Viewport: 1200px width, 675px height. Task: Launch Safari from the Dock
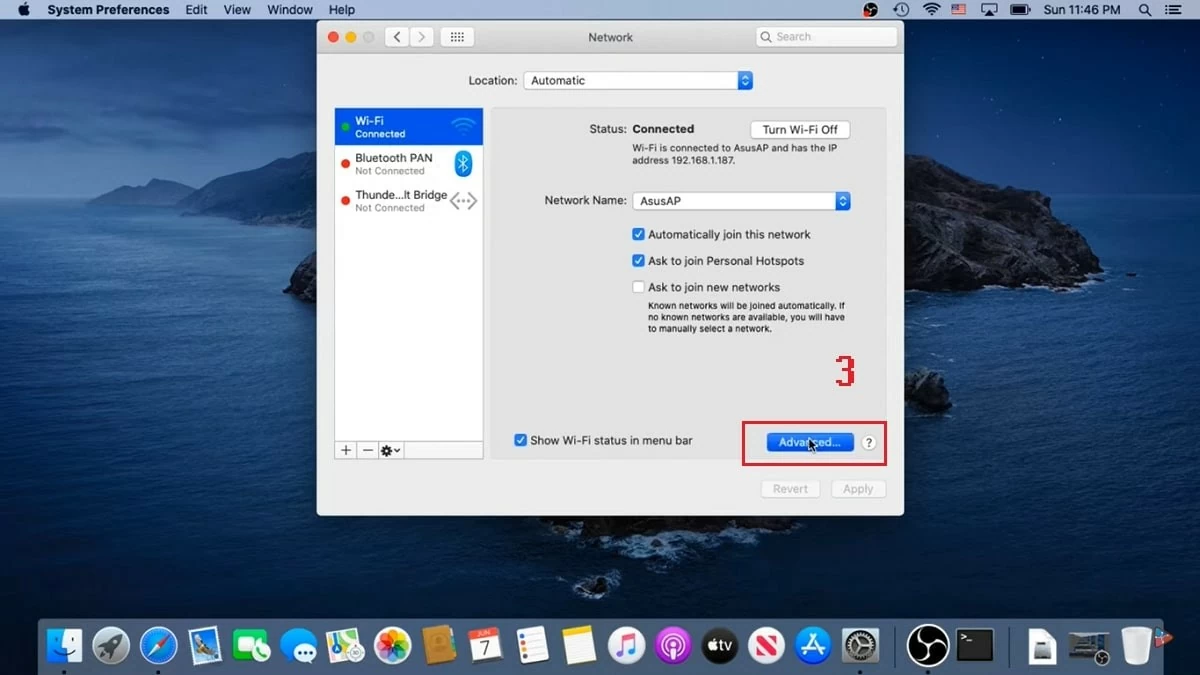pos(158,646)
